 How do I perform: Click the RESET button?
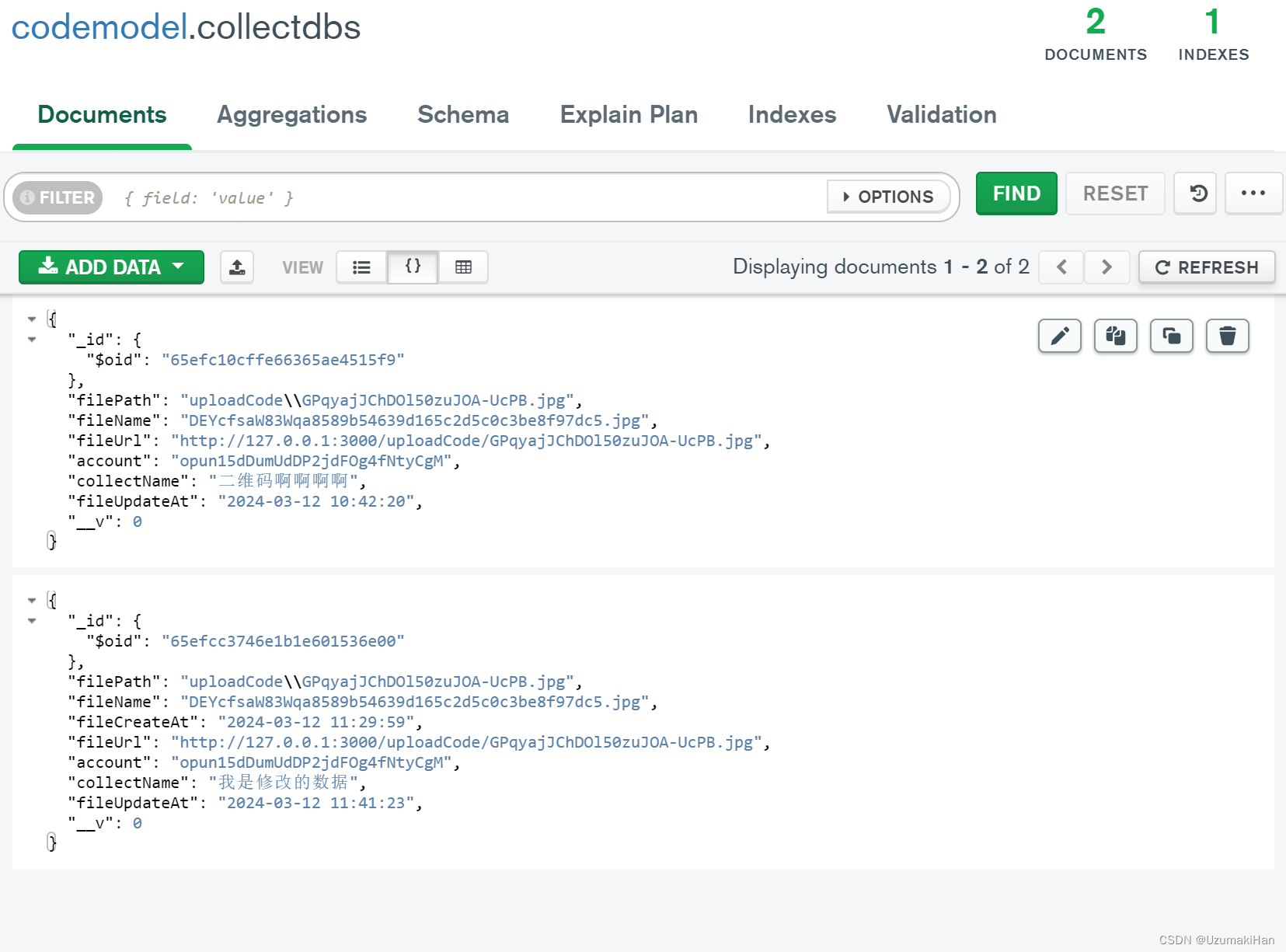(1115, 194)
